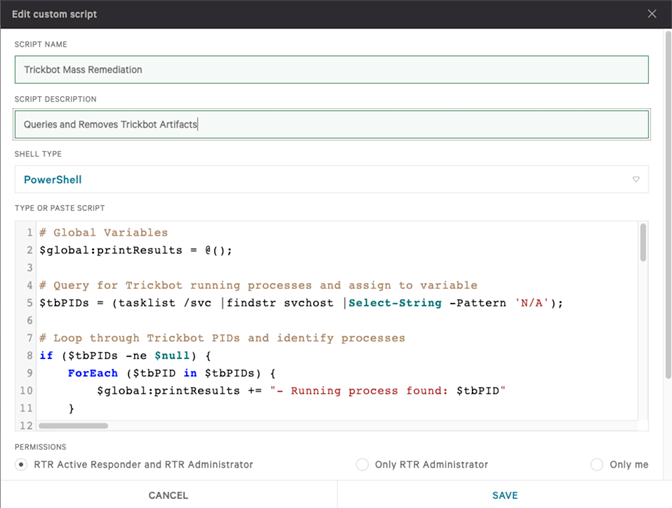Click line number 12 in the editor gutter

pyautogui.click(x=26, y=425)
